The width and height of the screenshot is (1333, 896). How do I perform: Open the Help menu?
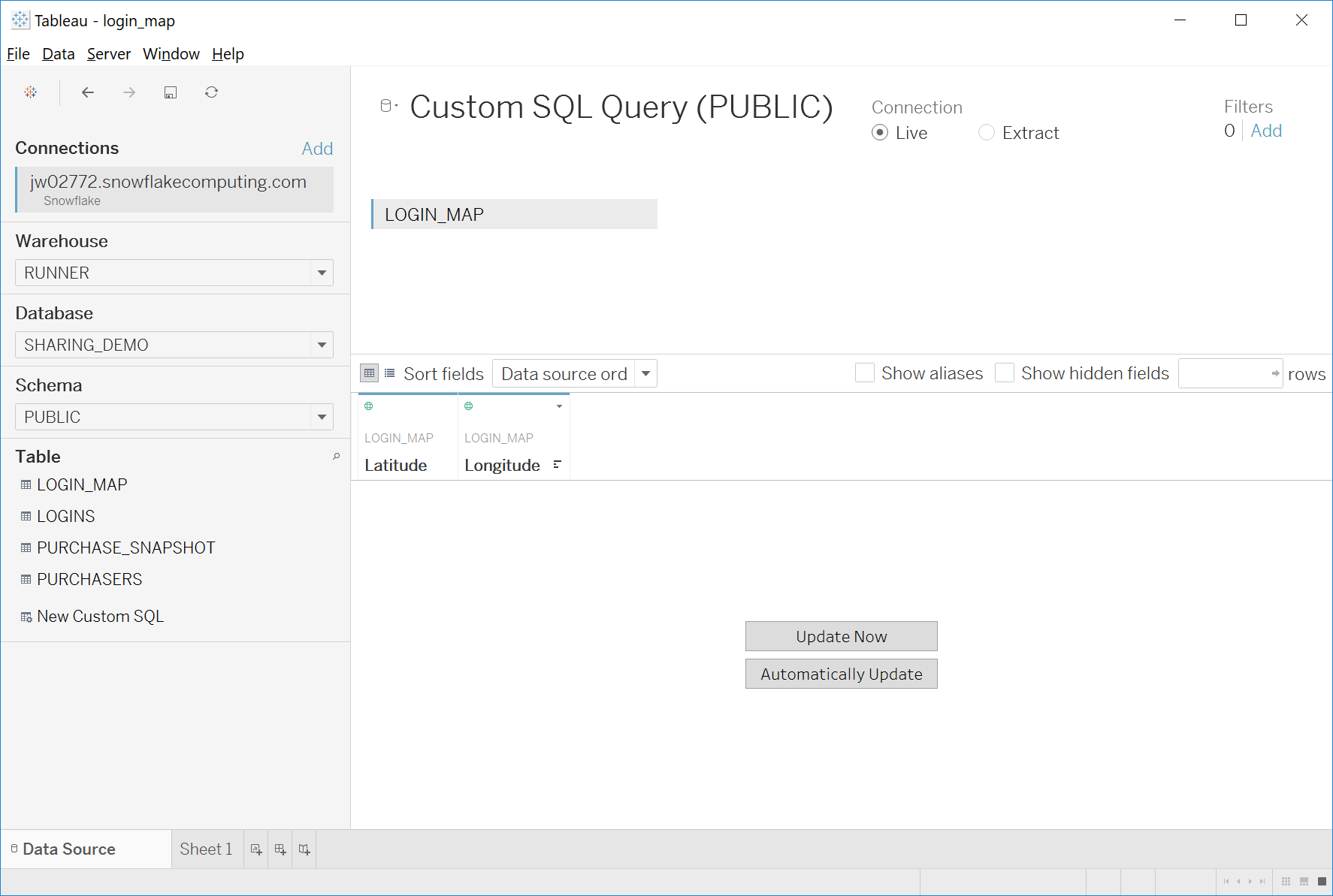coord(228,54)
